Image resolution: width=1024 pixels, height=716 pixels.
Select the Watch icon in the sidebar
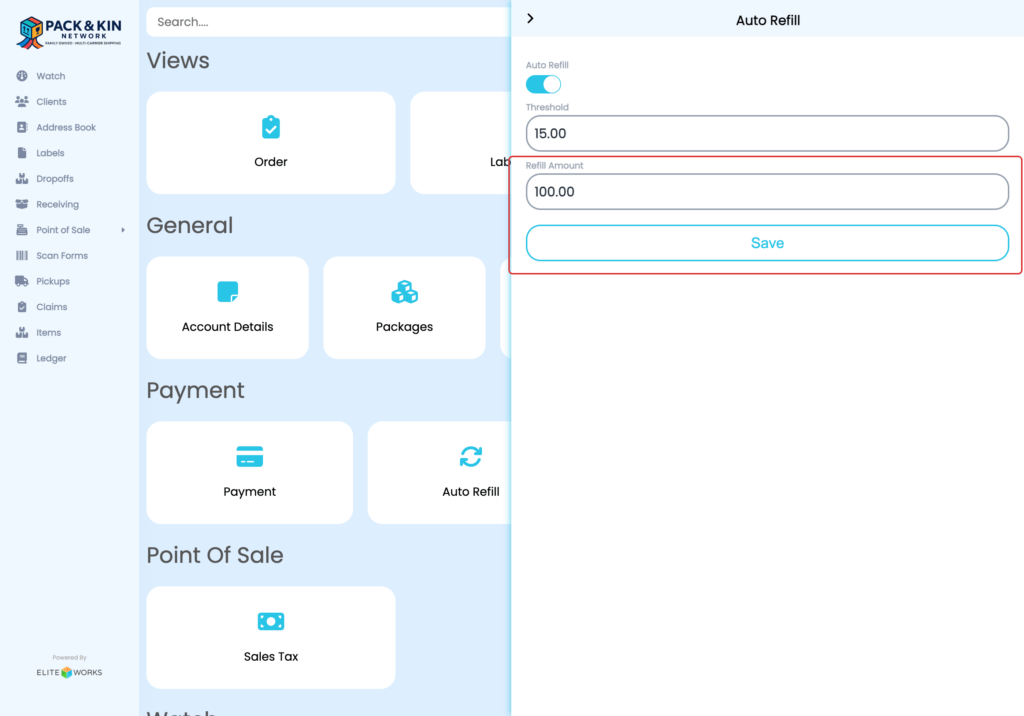point(22,75)
